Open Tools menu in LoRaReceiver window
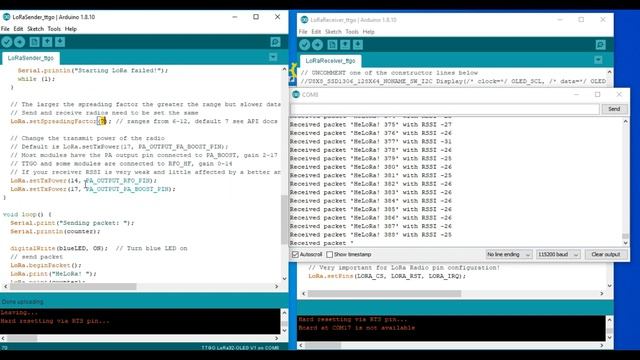This screenshot has width=640, height=360. tap(352, 32)
